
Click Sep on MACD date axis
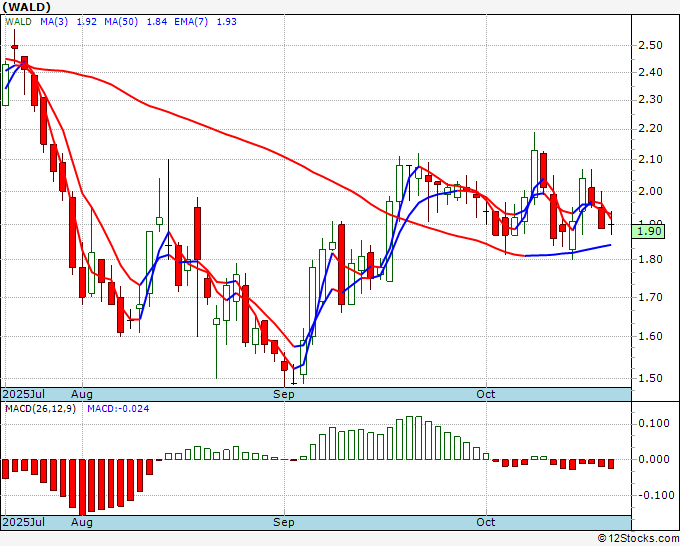pos(284,522)
